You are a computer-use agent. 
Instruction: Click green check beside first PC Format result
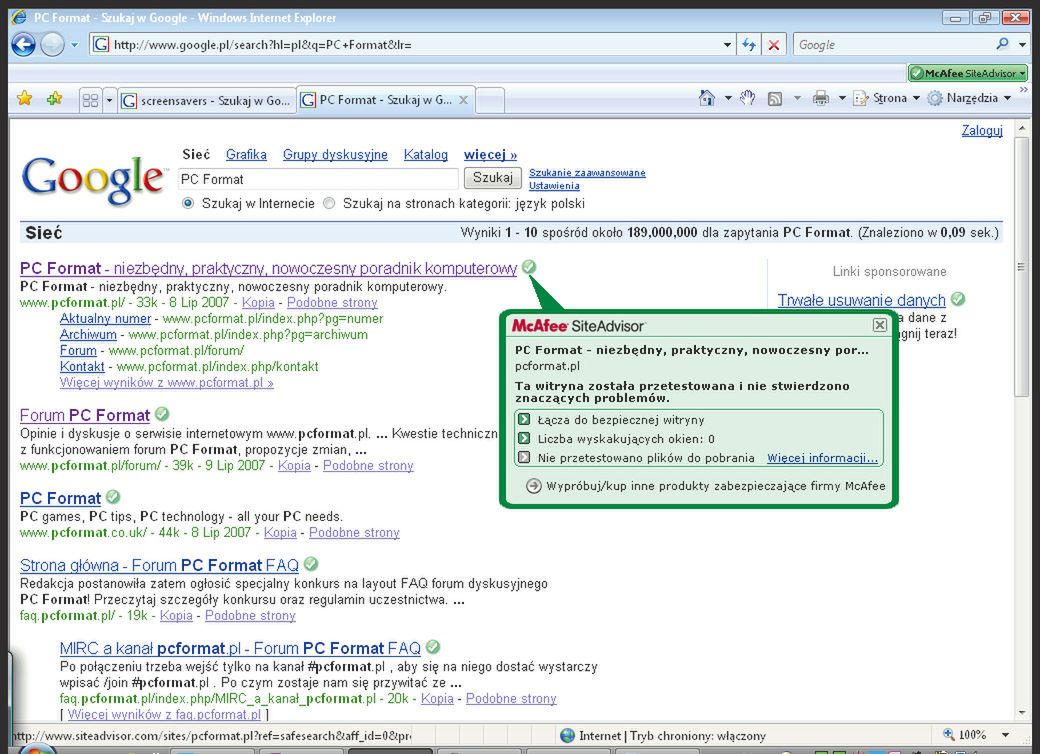pos(529,267)
